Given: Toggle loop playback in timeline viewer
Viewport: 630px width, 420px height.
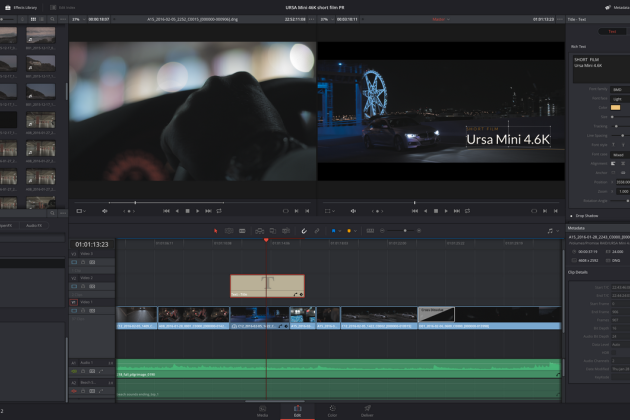Looking at the screenshot, I should 467,211.
